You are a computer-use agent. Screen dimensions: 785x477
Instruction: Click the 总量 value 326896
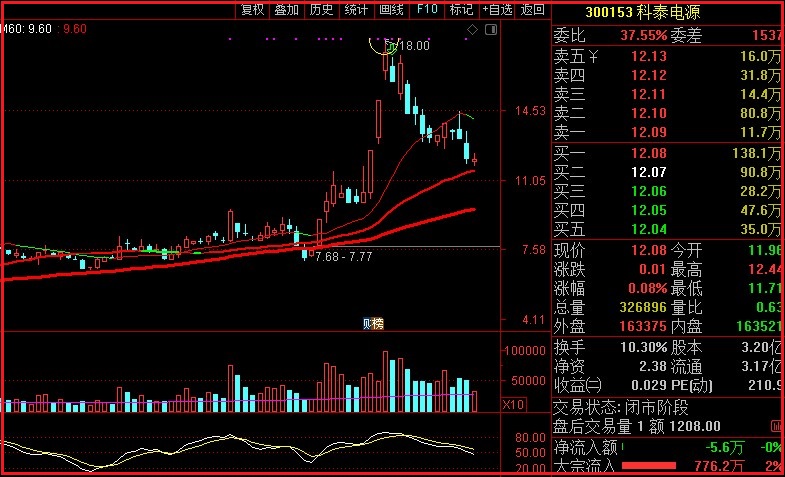point(643,307)
